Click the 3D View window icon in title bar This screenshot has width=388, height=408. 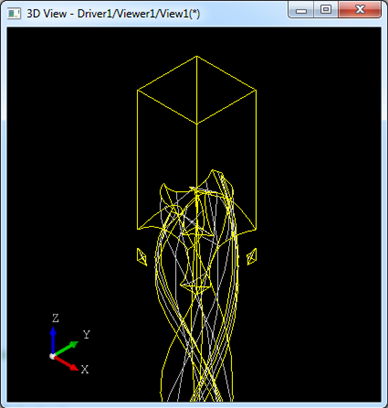click(x=14, y=14)
